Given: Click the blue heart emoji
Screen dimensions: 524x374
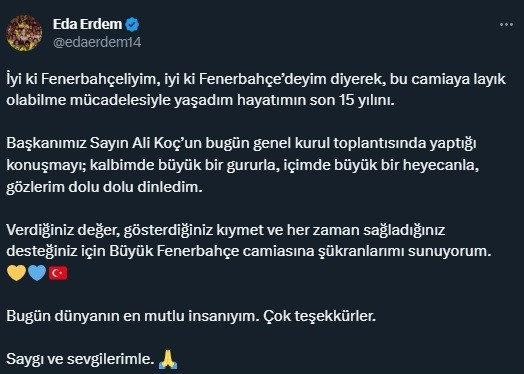Looking at the screenshot, I should click(x=37, y=273).
